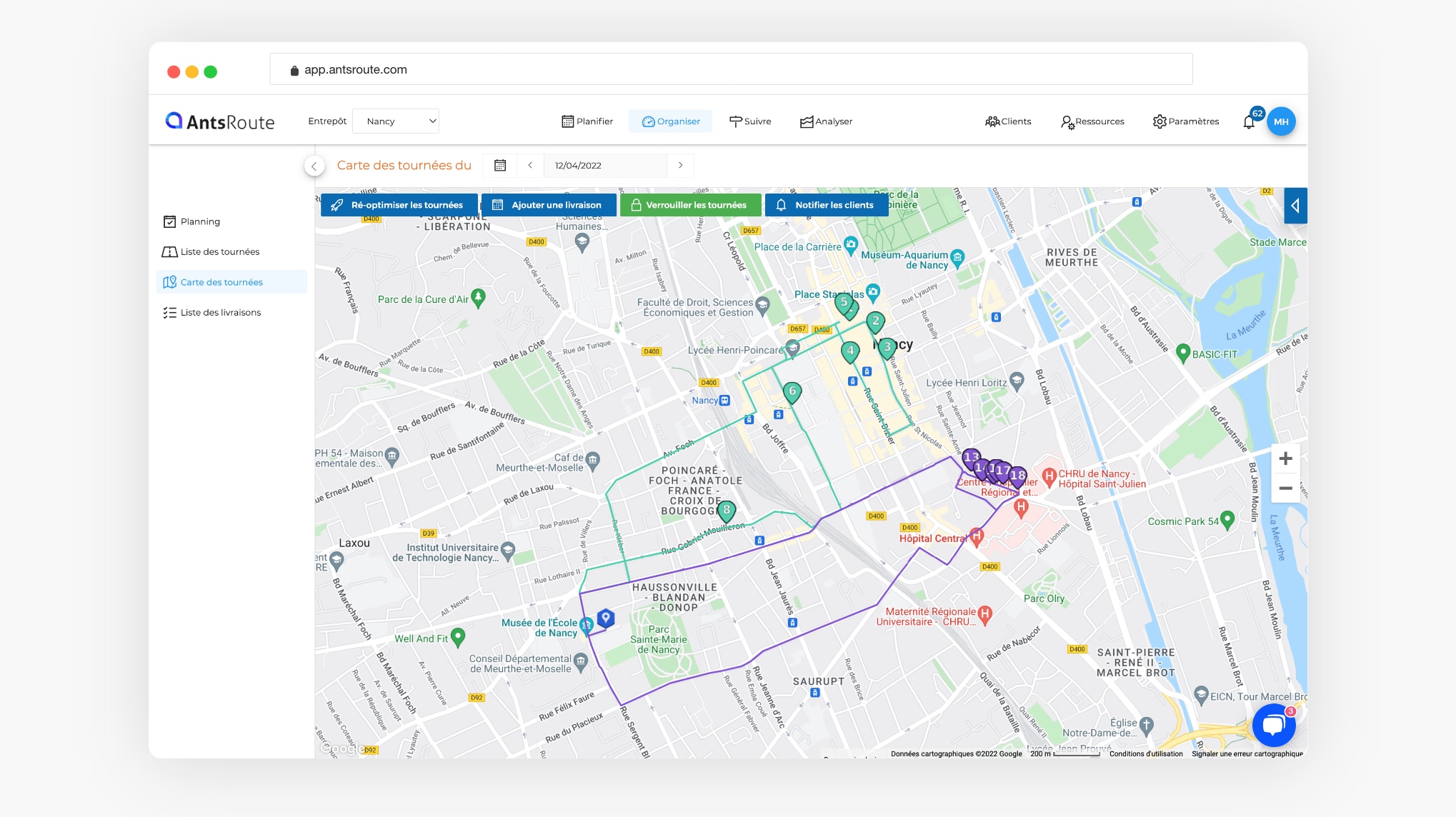
Task: Open the MH user avatar menu
Action: click(1281, 121)
